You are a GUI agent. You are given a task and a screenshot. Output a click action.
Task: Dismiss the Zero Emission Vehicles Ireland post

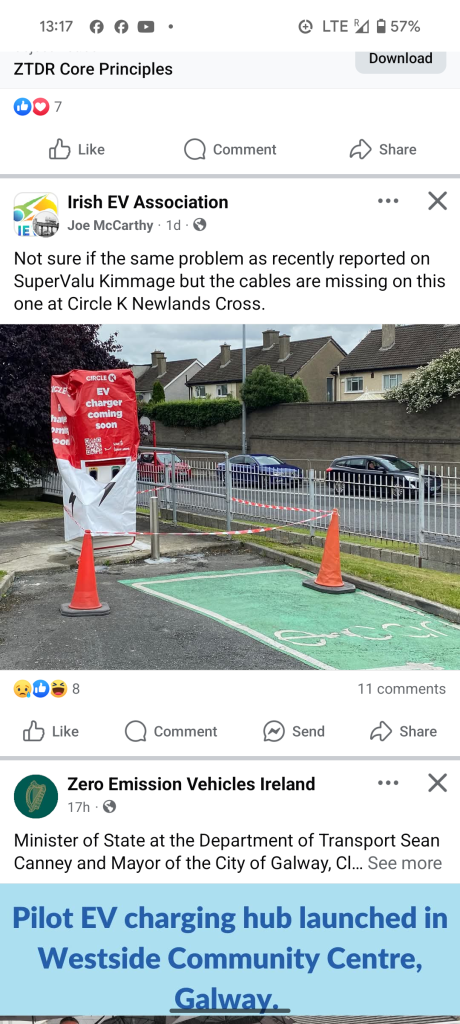click(x=437, y=782)
